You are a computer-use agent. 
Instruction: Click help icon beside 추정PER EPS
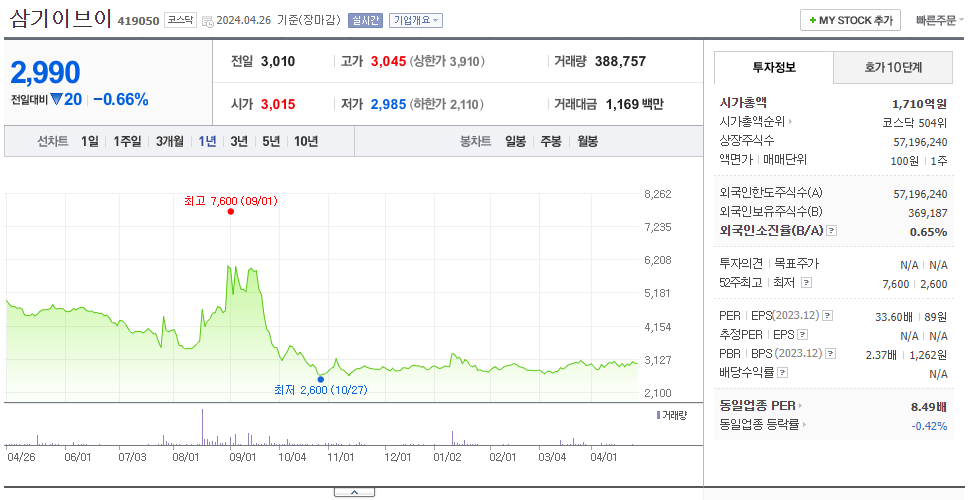click(x=802, y=335)
